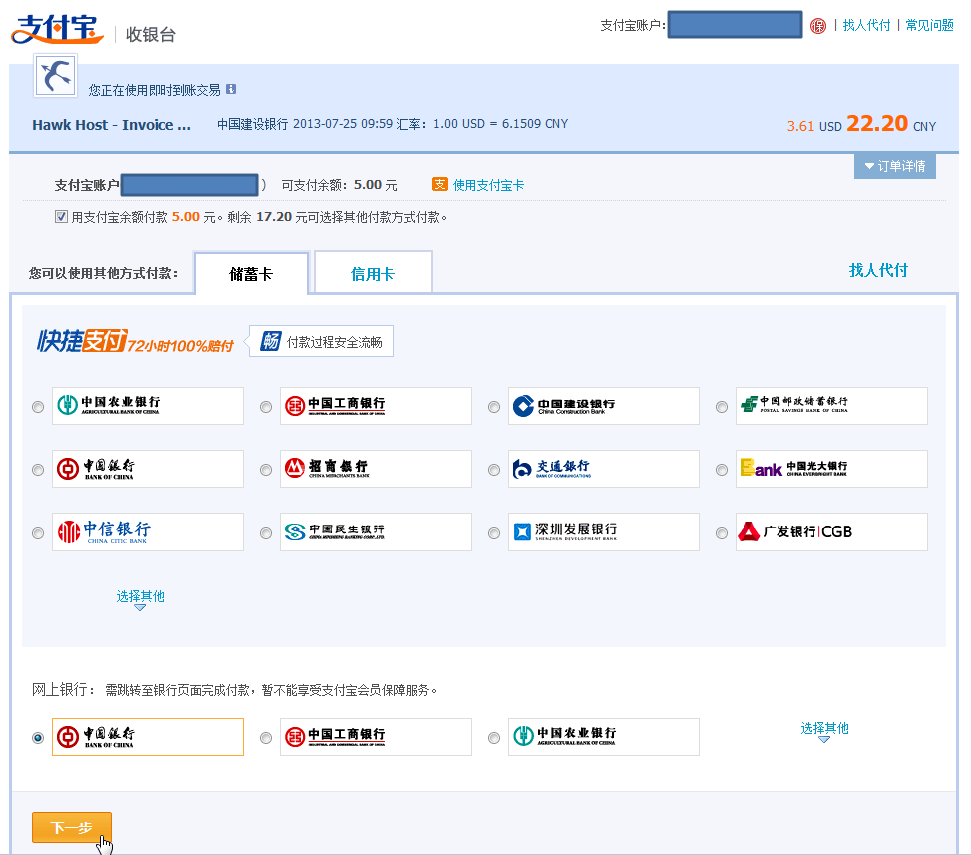
Task: Click the orange 支 Alipay card icon
Action: pos(440,184)
